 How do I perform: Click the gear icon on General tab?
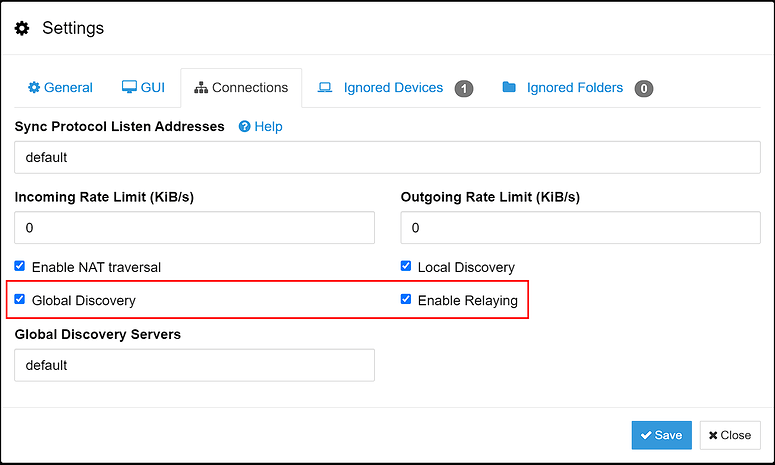coord(34,88)
